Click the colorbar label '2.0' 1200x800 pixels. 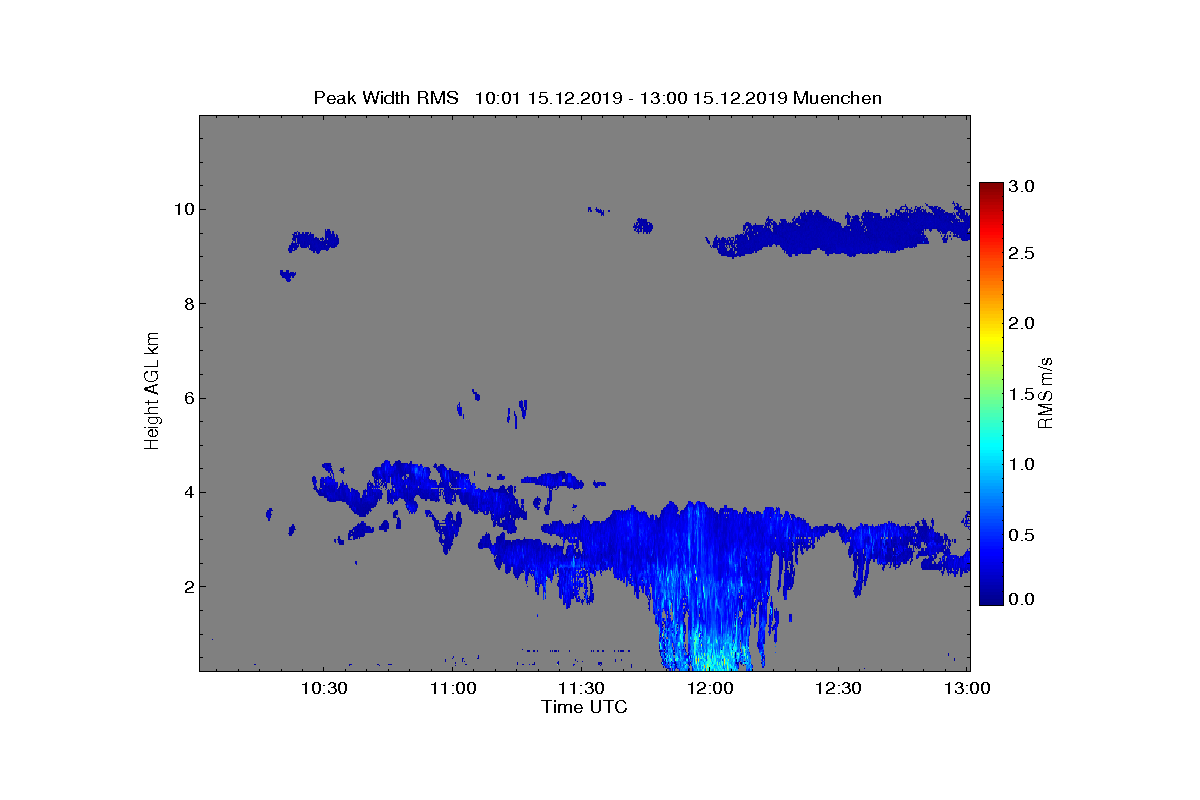click(1021, 323)
